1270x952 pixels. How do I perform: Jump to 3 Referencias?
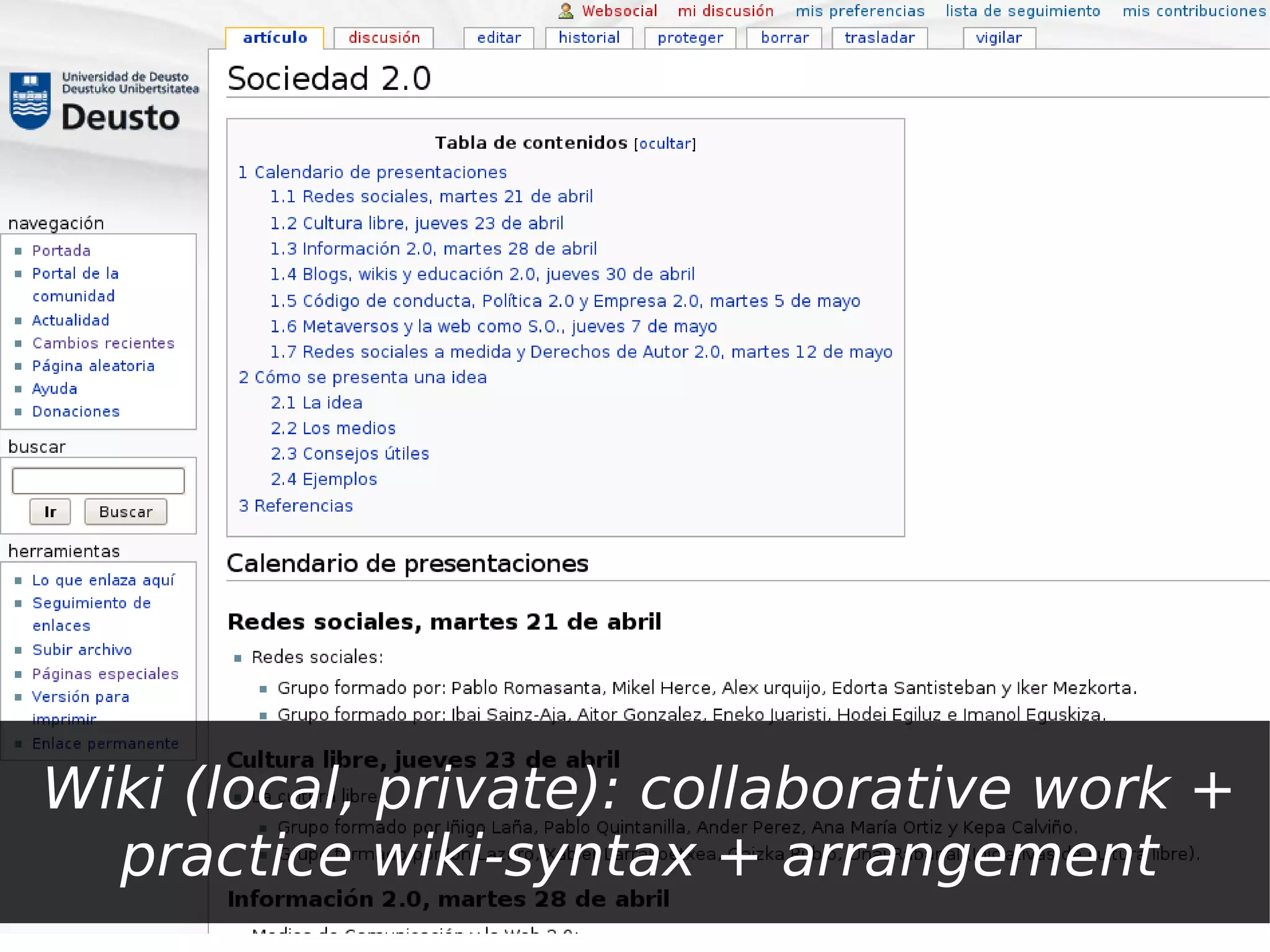pyautogui.click(x=296, y=506)
